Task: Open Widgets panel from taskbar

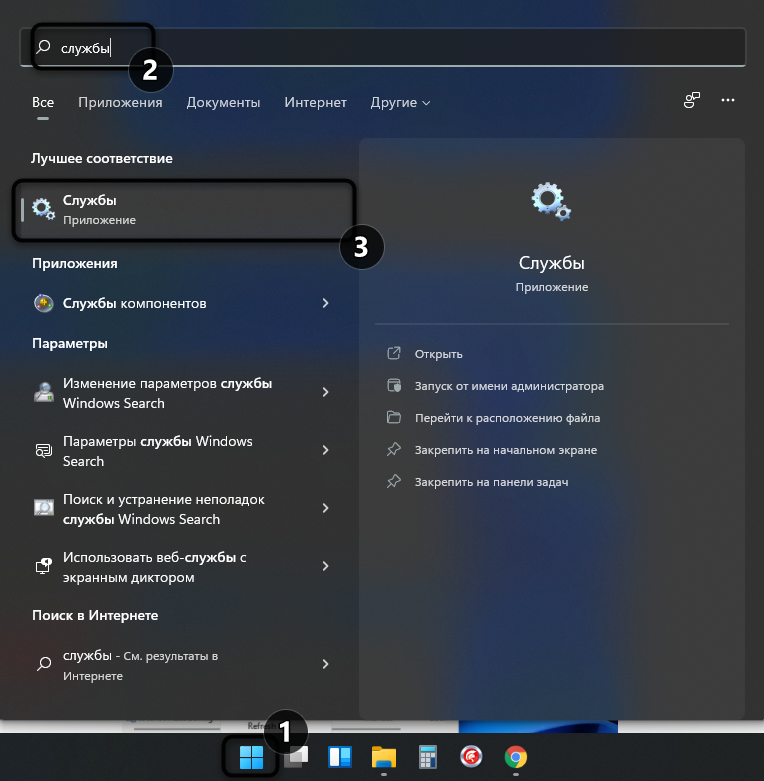Action: 340,757
